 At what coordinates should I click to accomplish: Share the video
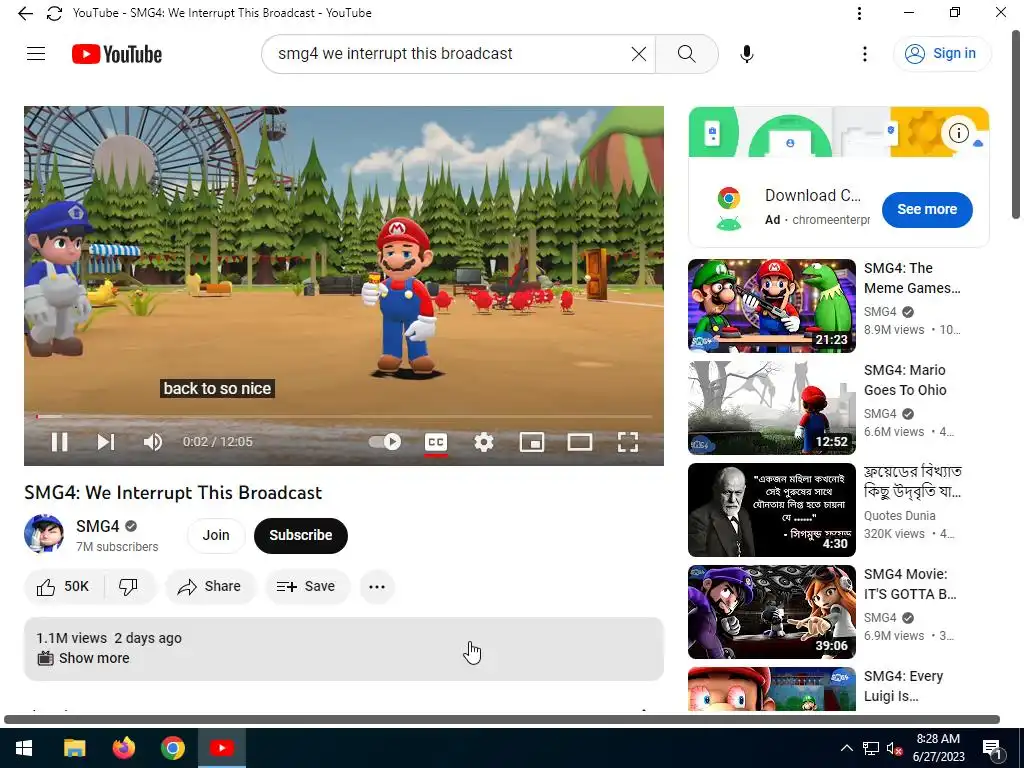coord(210,586)
